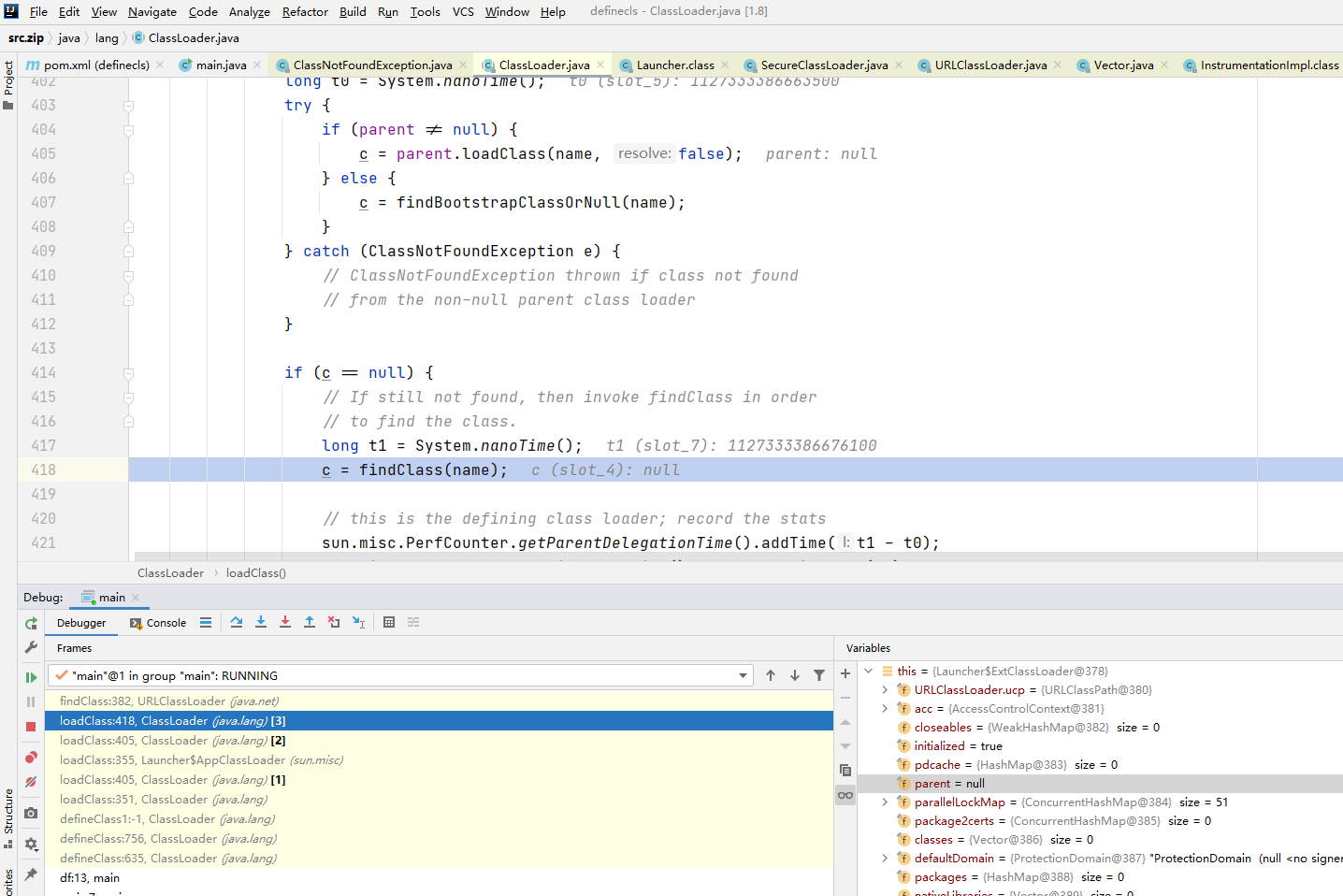Click the loadClass() breadcrumb under the editor
The image size is (1343, 896).
point(256,573)
